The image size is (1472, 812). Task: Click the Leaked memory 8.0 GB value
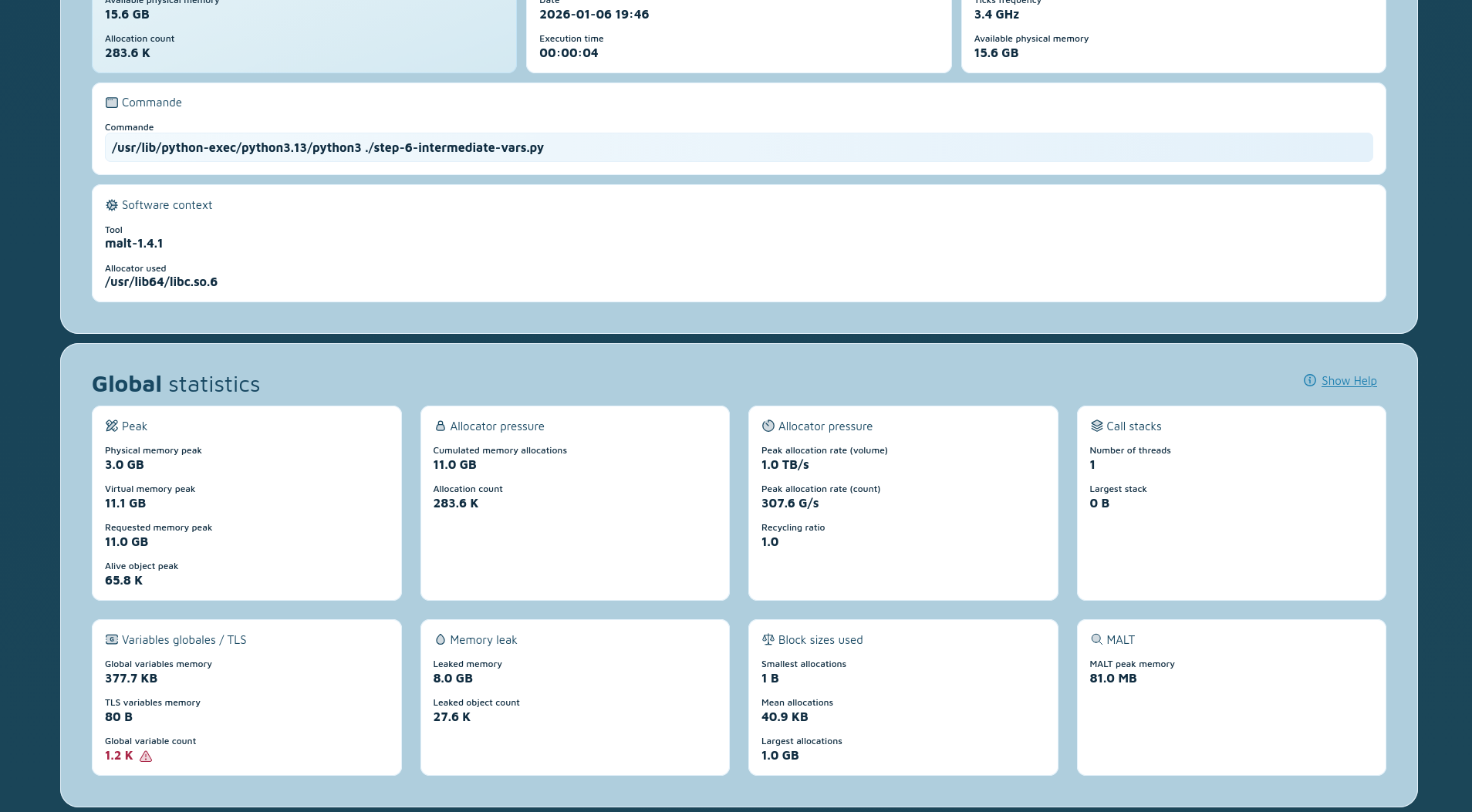453,679
